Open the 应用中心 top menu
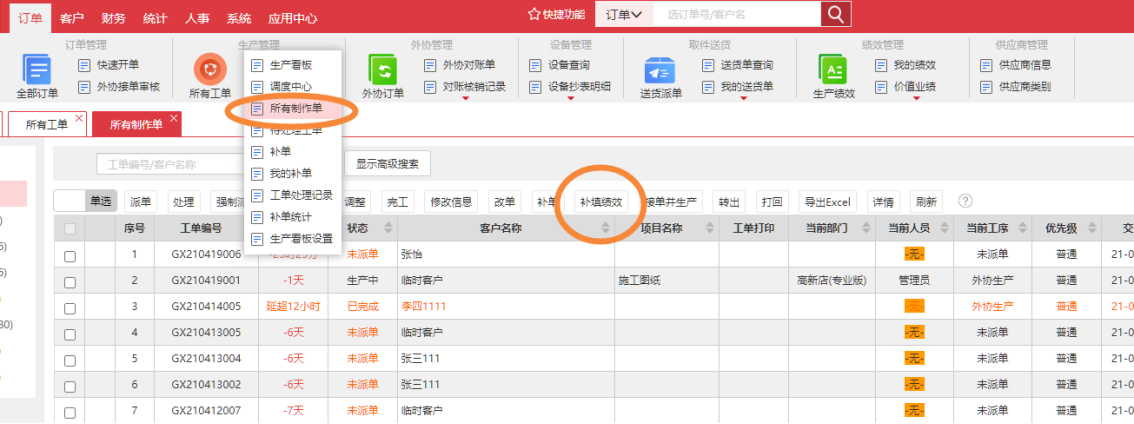 [292, 19]
